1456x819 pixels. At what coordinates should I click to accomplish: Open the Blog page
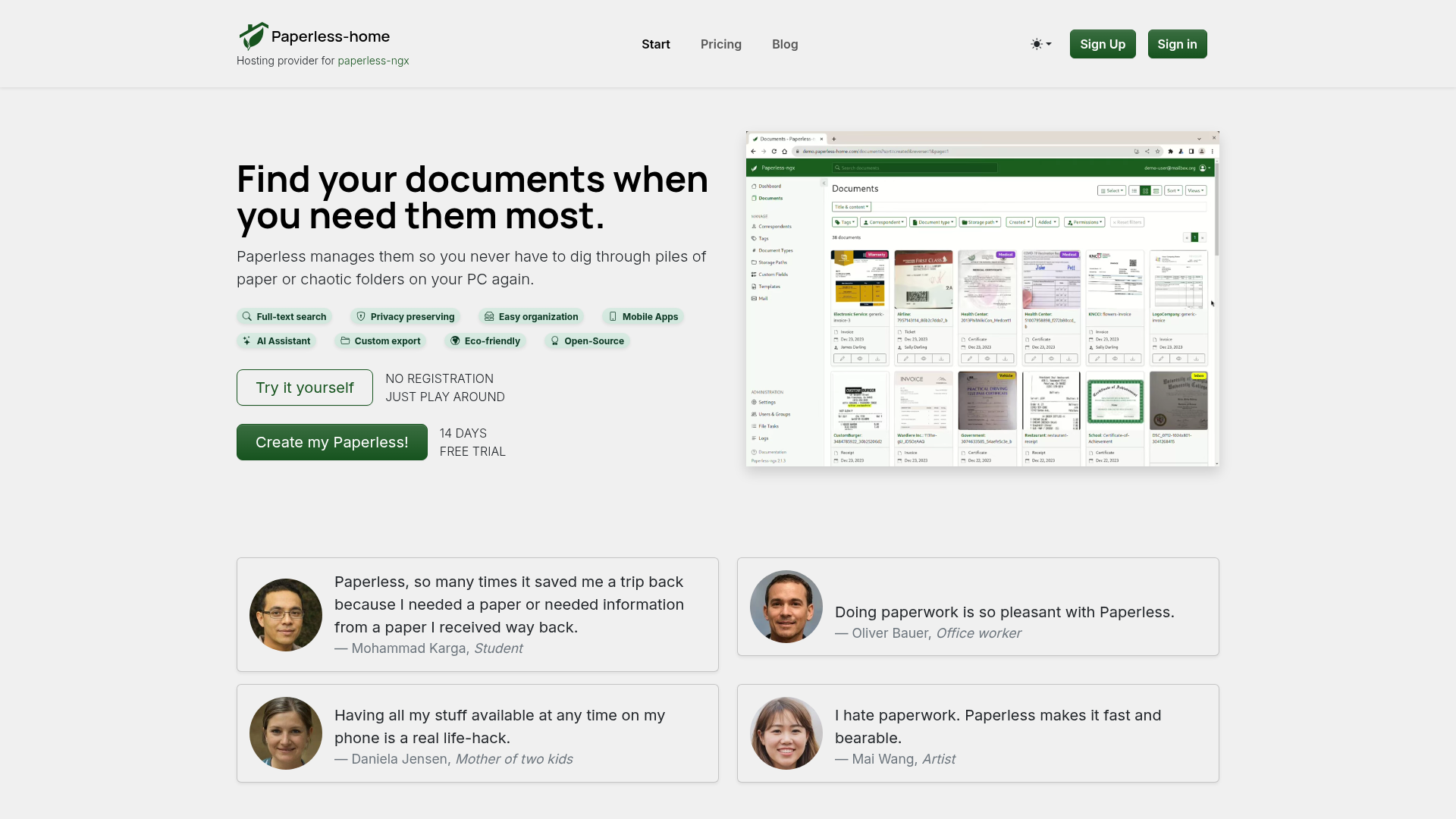pos(785,44)
